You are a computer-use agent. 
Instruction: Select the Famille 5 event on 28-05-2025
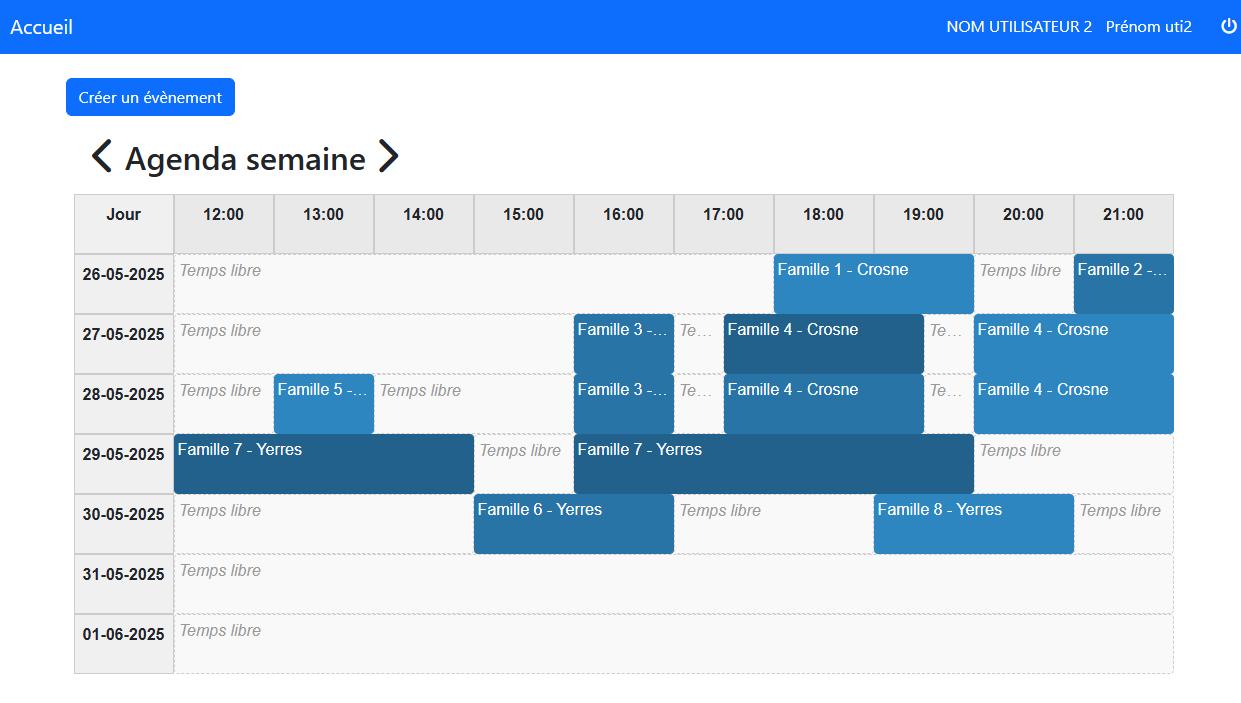pyautogui.click(x=323, y=403)
